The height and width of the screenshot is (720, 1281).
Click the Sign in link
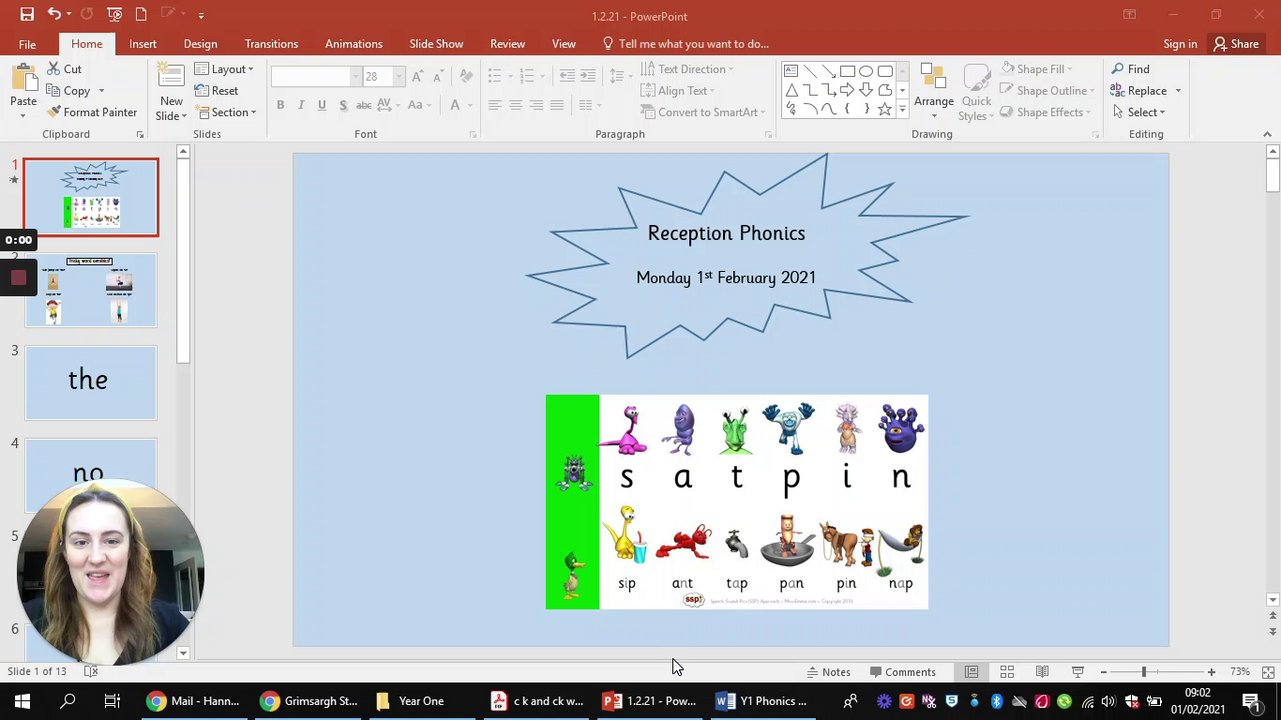(1180, 44)
